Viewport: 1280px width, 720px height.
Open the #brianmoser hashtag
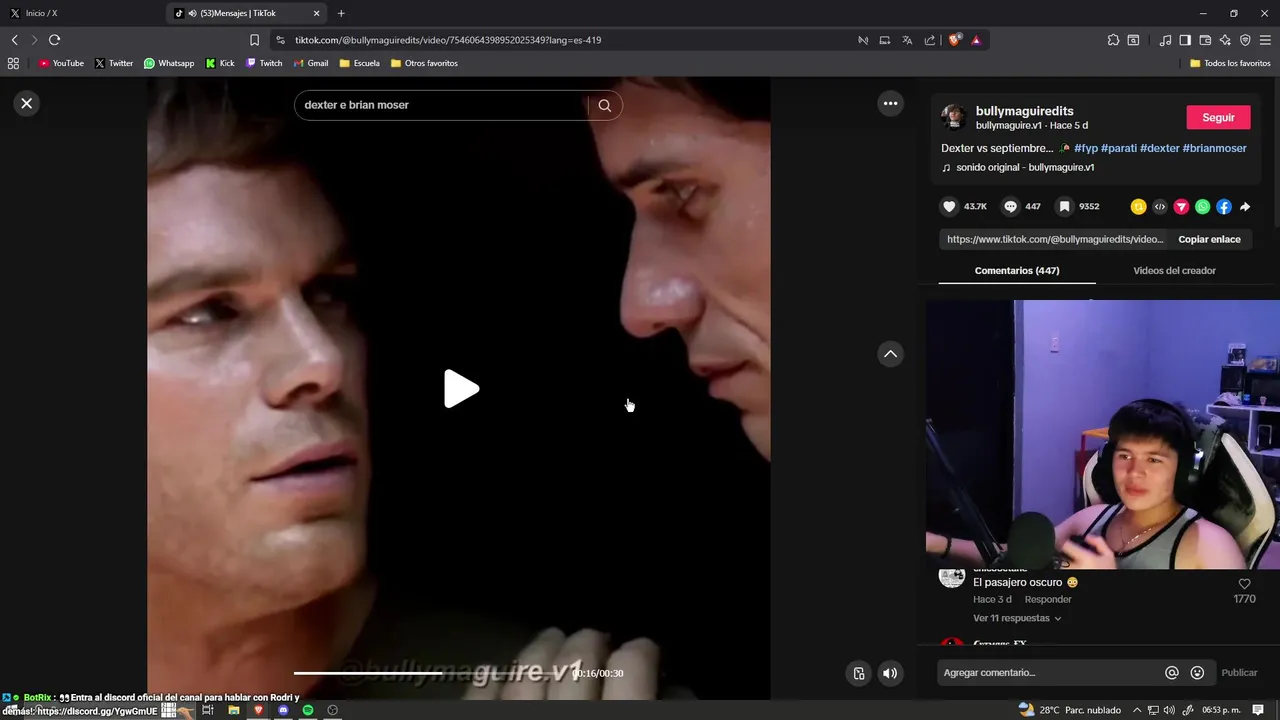1214,148
